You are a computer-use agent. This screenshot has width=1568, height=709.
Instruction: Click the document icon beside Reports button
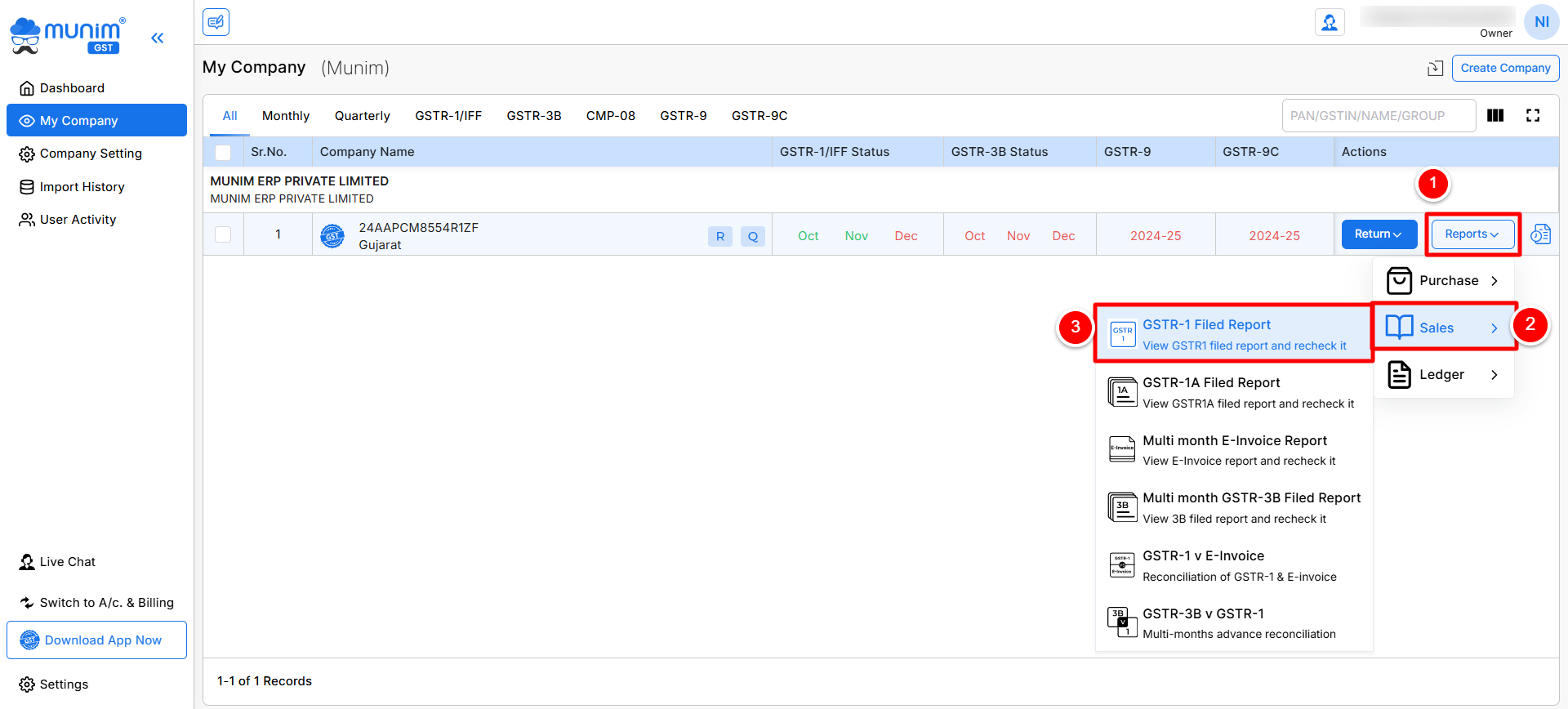(1540, 234)
